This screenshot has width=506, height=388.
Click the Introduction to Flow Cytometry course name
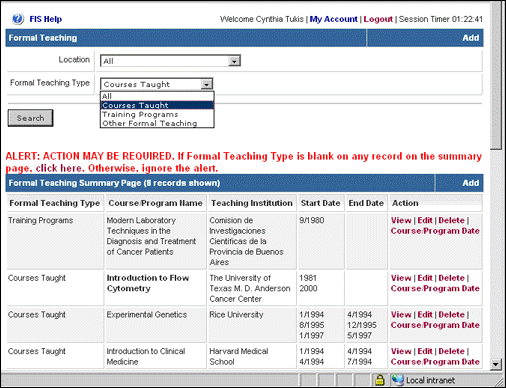pos(148,283)
